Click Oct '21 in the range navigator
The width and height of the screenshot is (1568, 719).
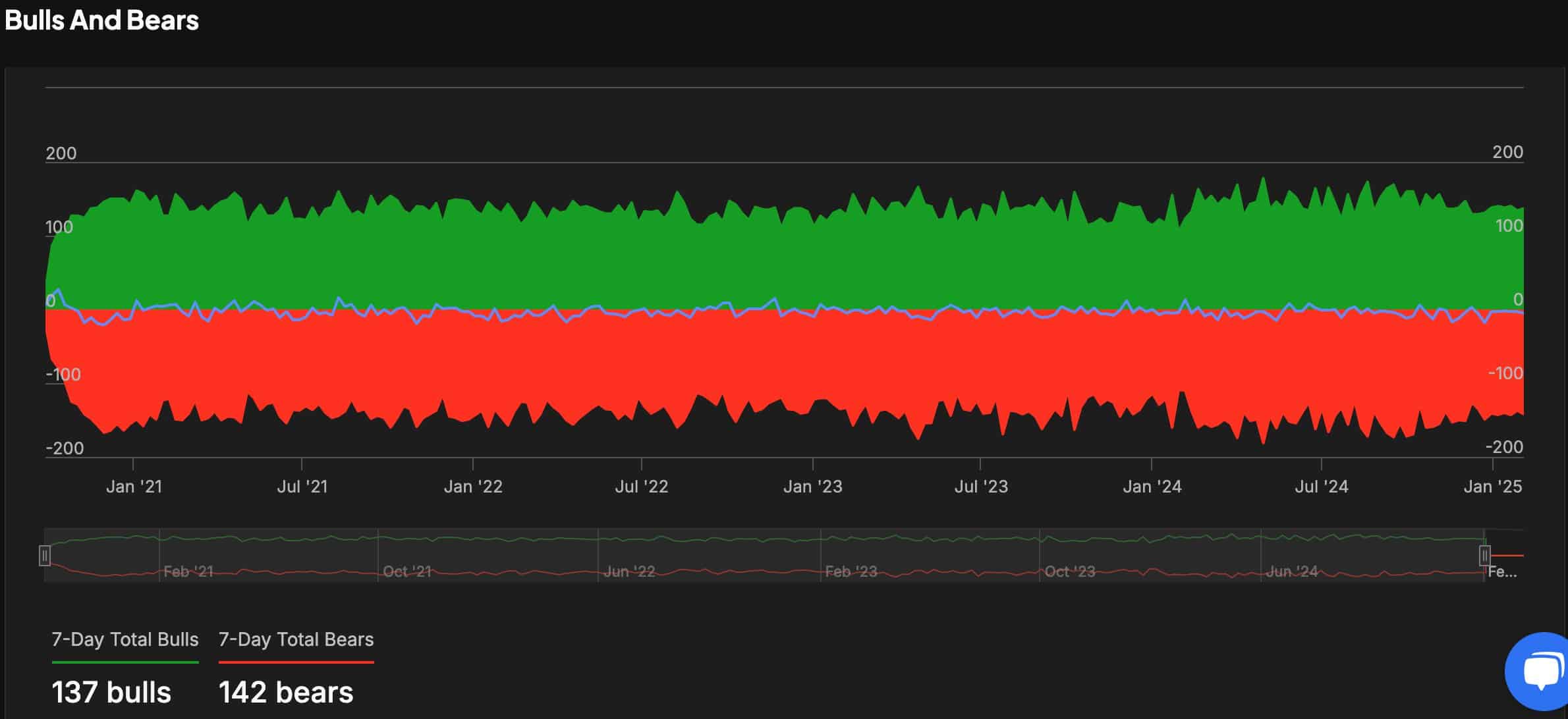pyautogui.click(x=407, y=572)
